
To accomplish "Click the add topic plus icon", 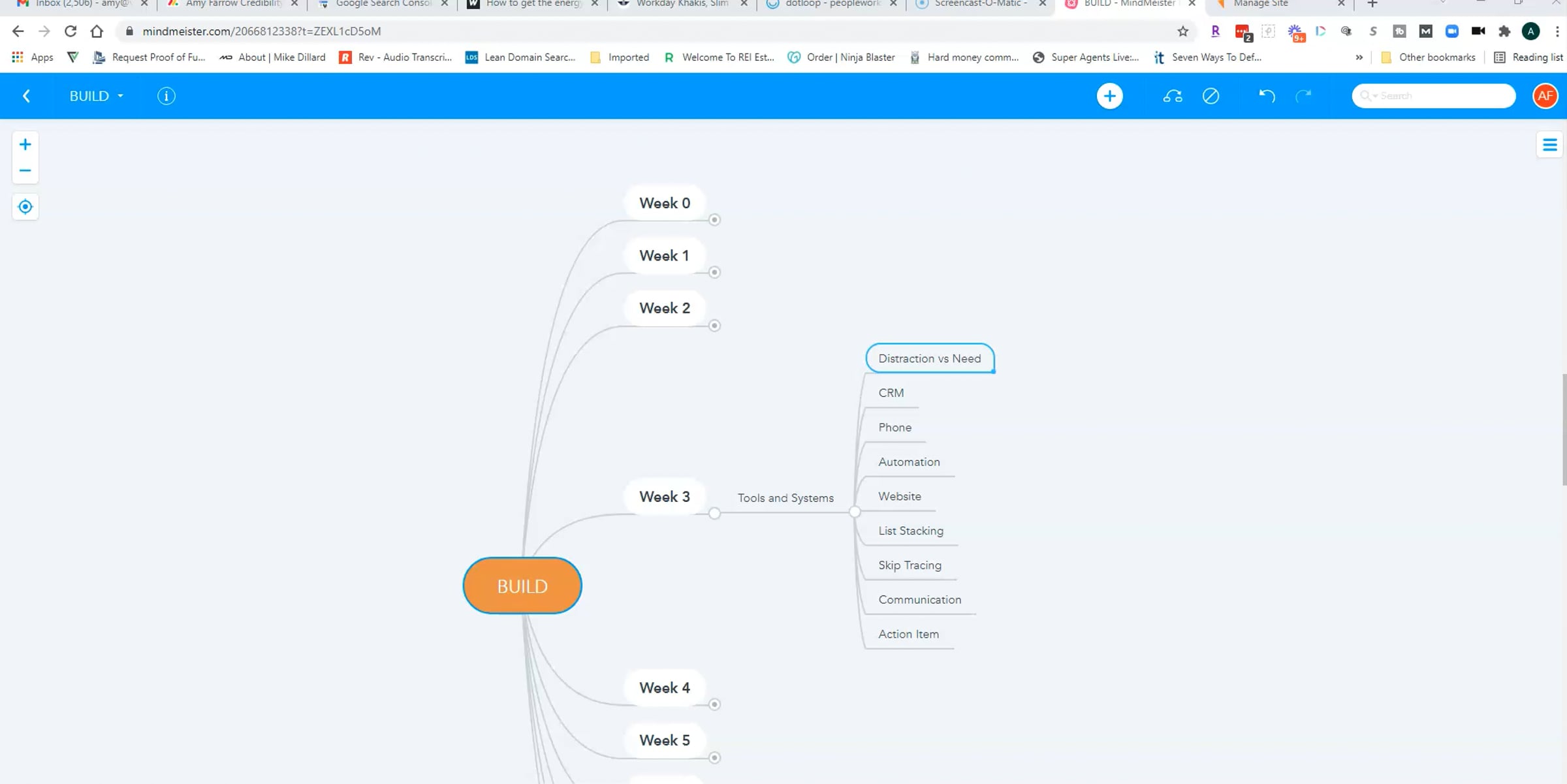I will 1109,96.
